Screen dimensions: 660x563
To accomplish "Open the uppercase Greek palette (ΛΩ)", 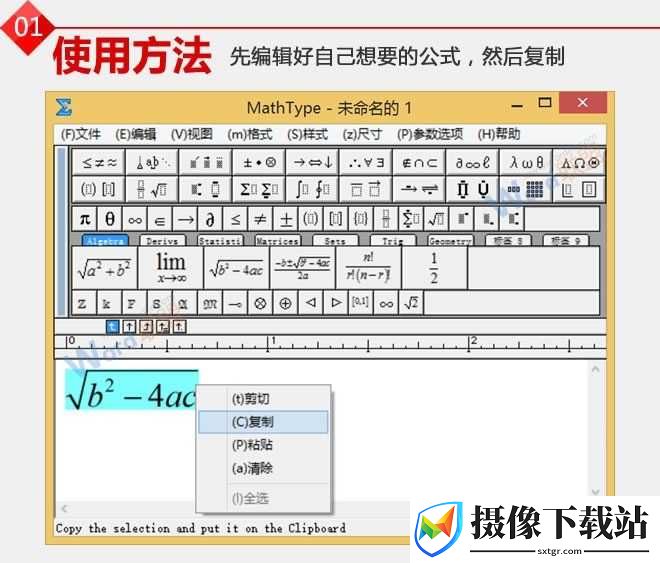I will [x=580, y=162].
